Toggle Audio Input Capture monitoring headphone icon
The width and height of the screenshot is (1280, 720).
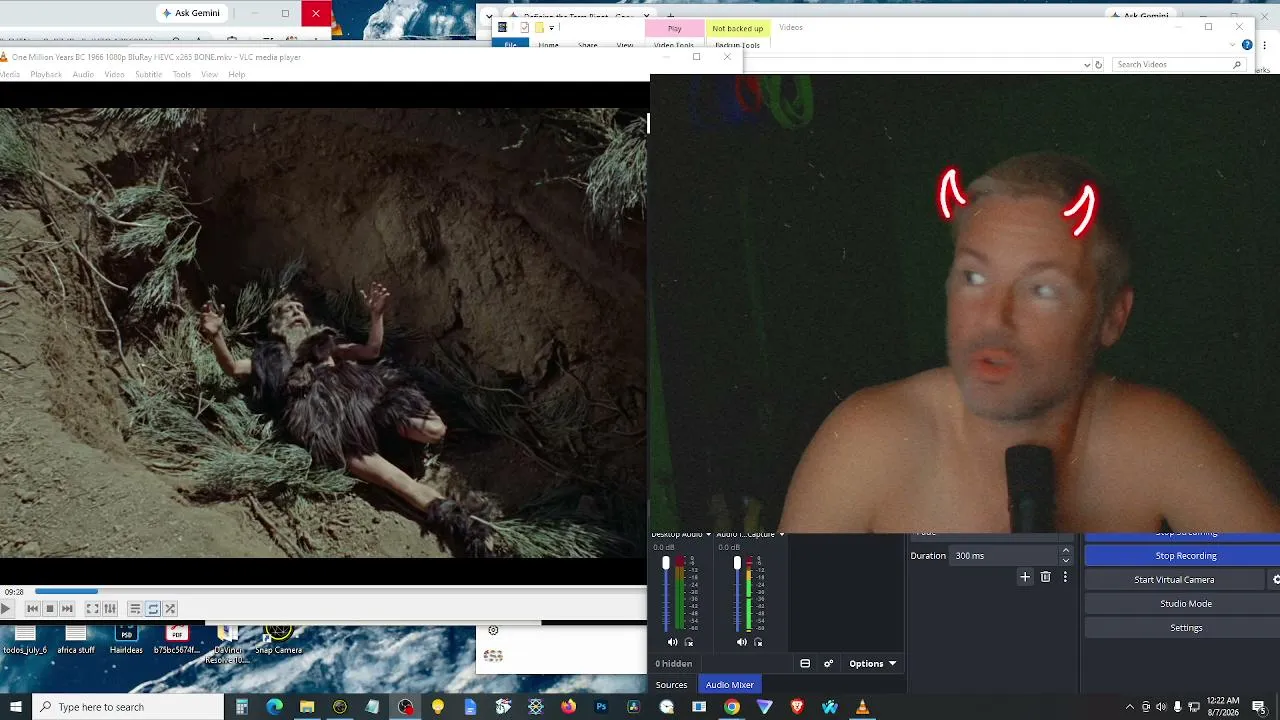point(757,642)
